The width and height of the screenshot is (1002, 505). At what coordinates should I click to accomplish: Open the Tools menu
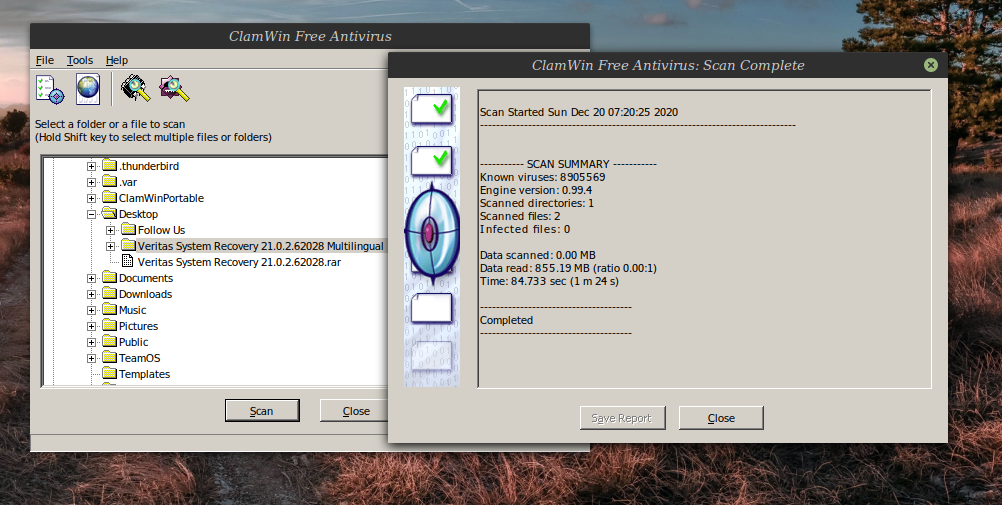[x=80, y=60]
